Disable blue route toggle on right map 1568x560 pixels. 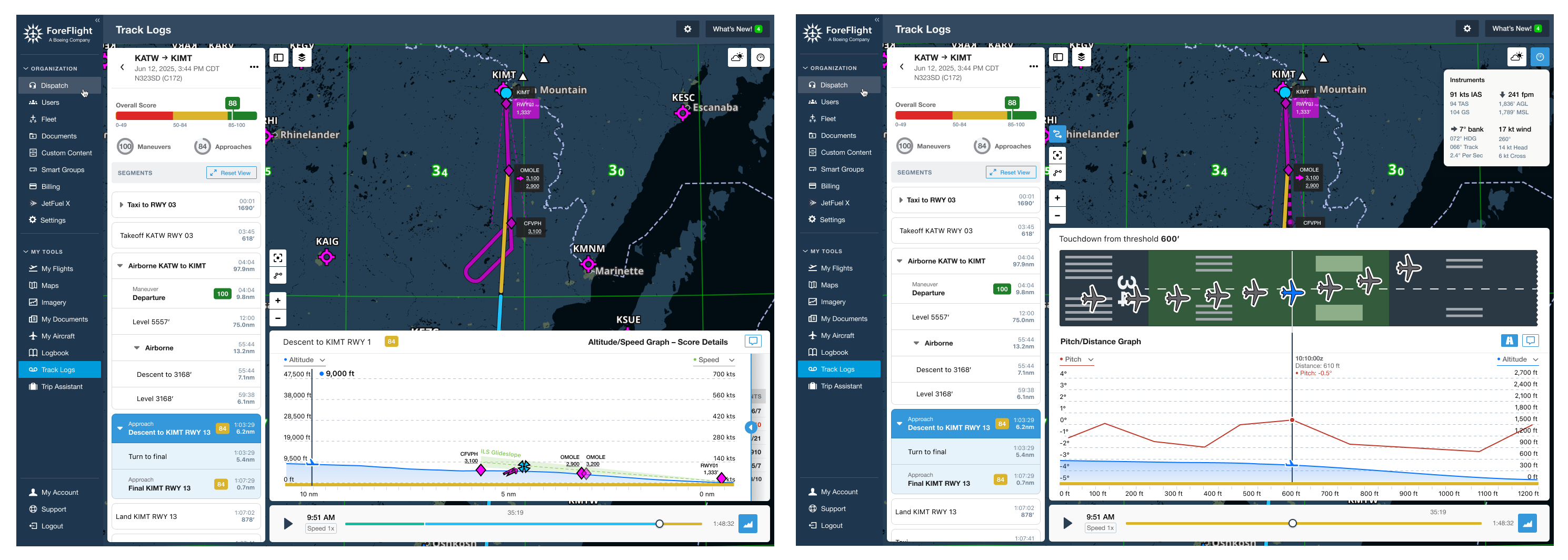pos(1057,135)
